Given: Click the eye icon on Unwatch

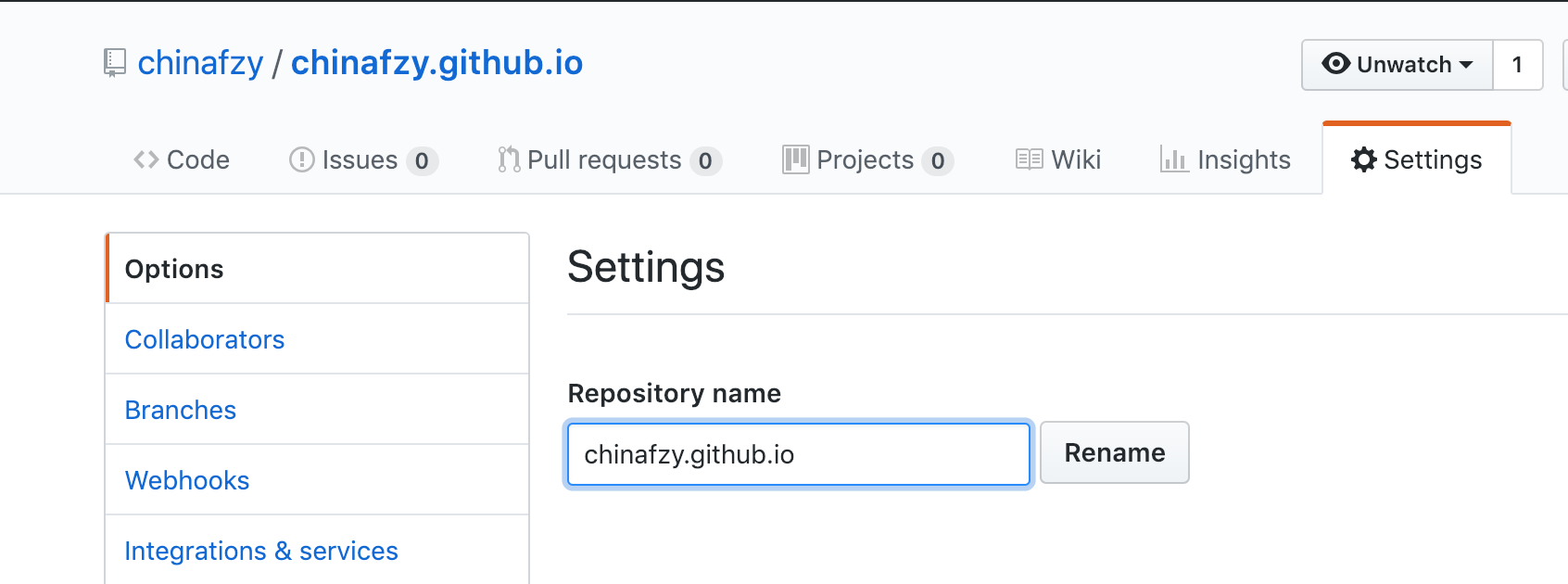Looking at the screenshot, I should coord(1335,64).
